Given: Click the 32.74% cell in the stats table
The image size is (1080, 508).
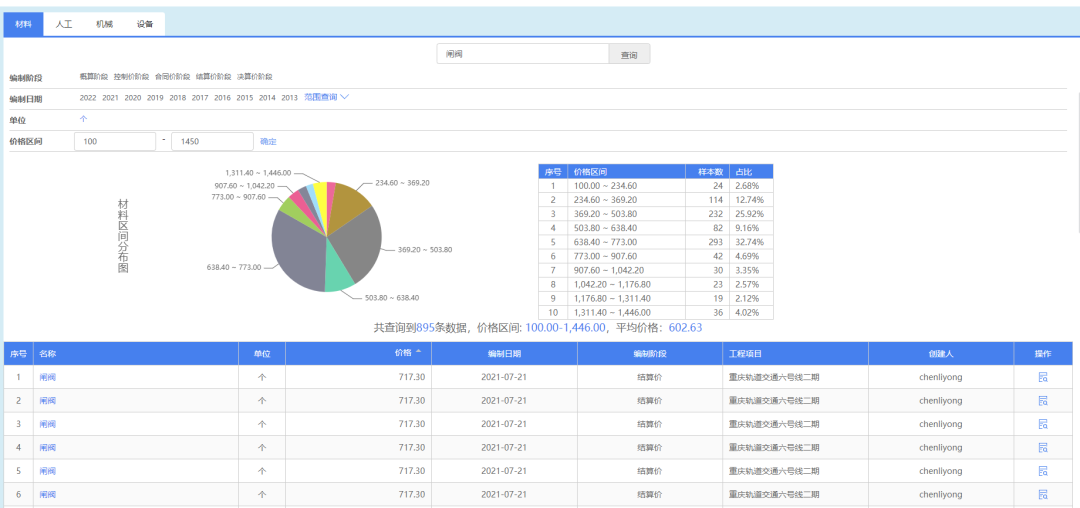Looking at the screenshot, I should click(751, 242).
